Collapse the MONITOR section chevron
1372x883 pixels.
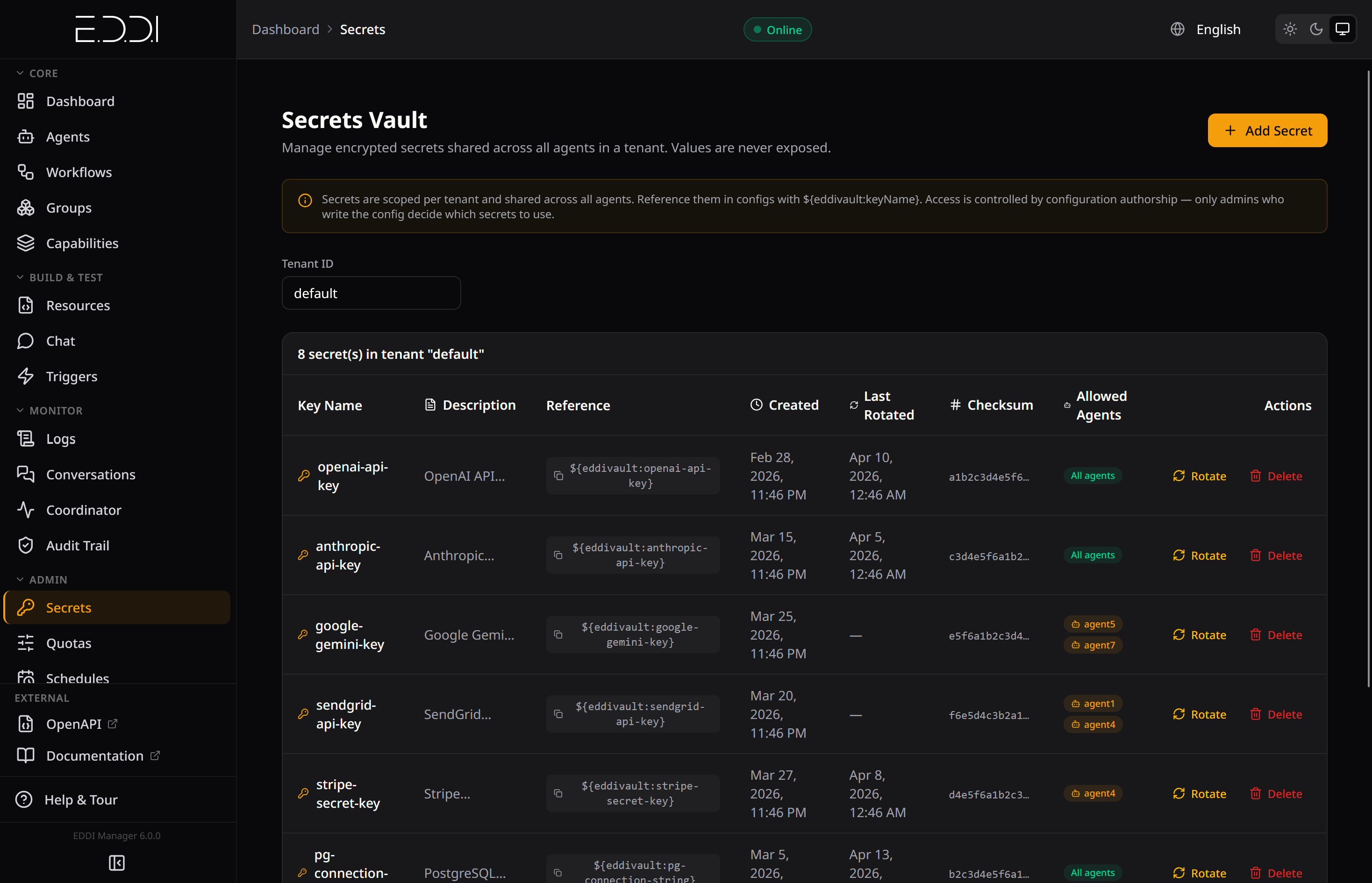pos(20,411)
